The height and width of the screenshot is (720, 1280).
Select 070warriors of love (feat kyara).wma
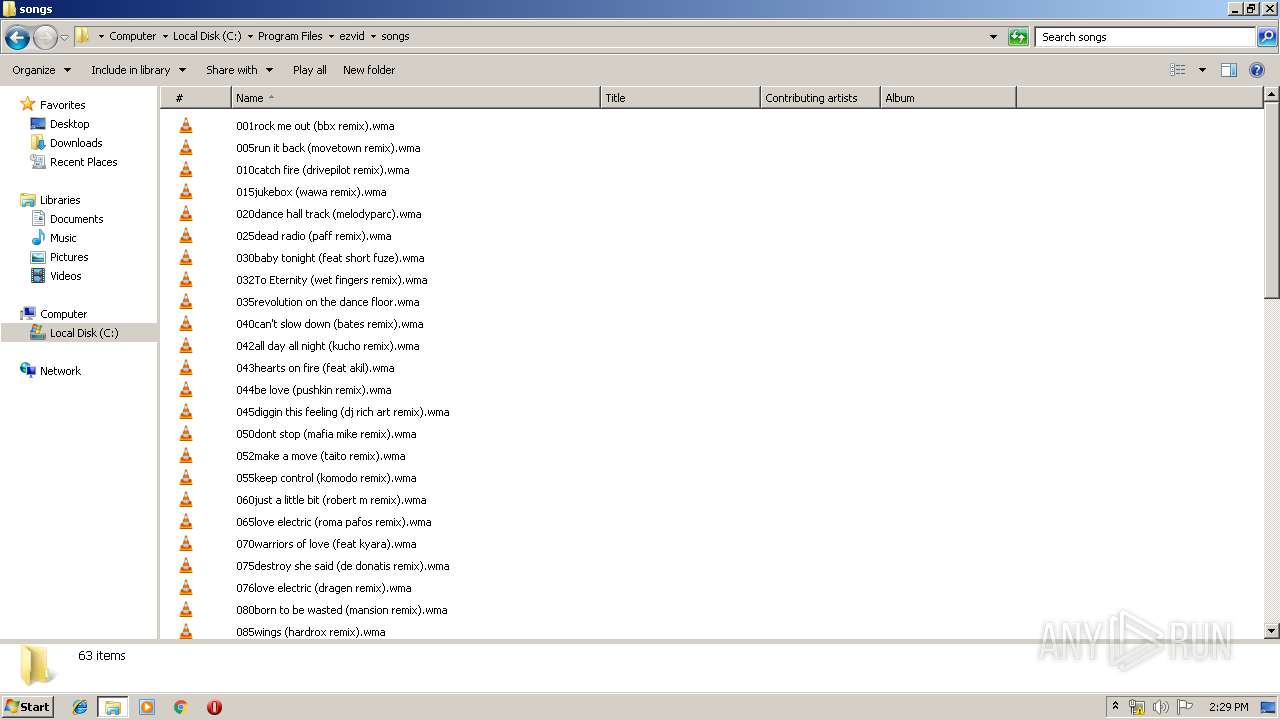[326, 544]
